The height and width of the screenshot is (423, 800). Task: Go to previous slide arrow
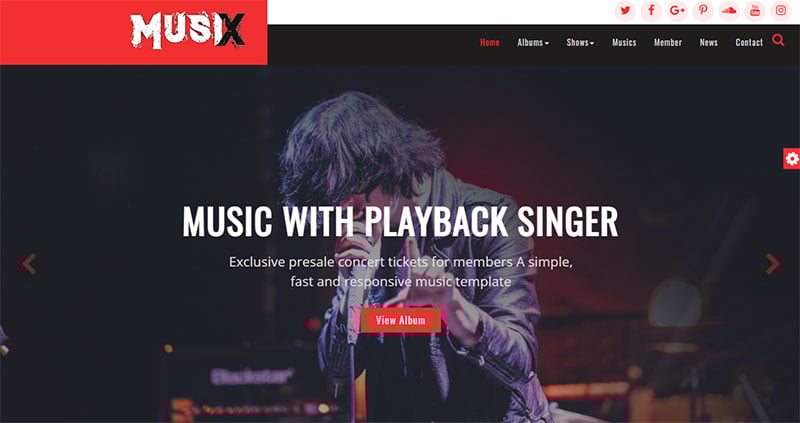coord(29,264)
